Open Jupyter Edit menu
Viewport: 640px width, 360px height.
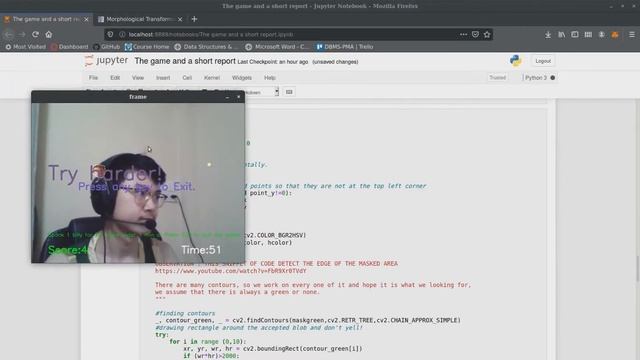coord(115,78)
